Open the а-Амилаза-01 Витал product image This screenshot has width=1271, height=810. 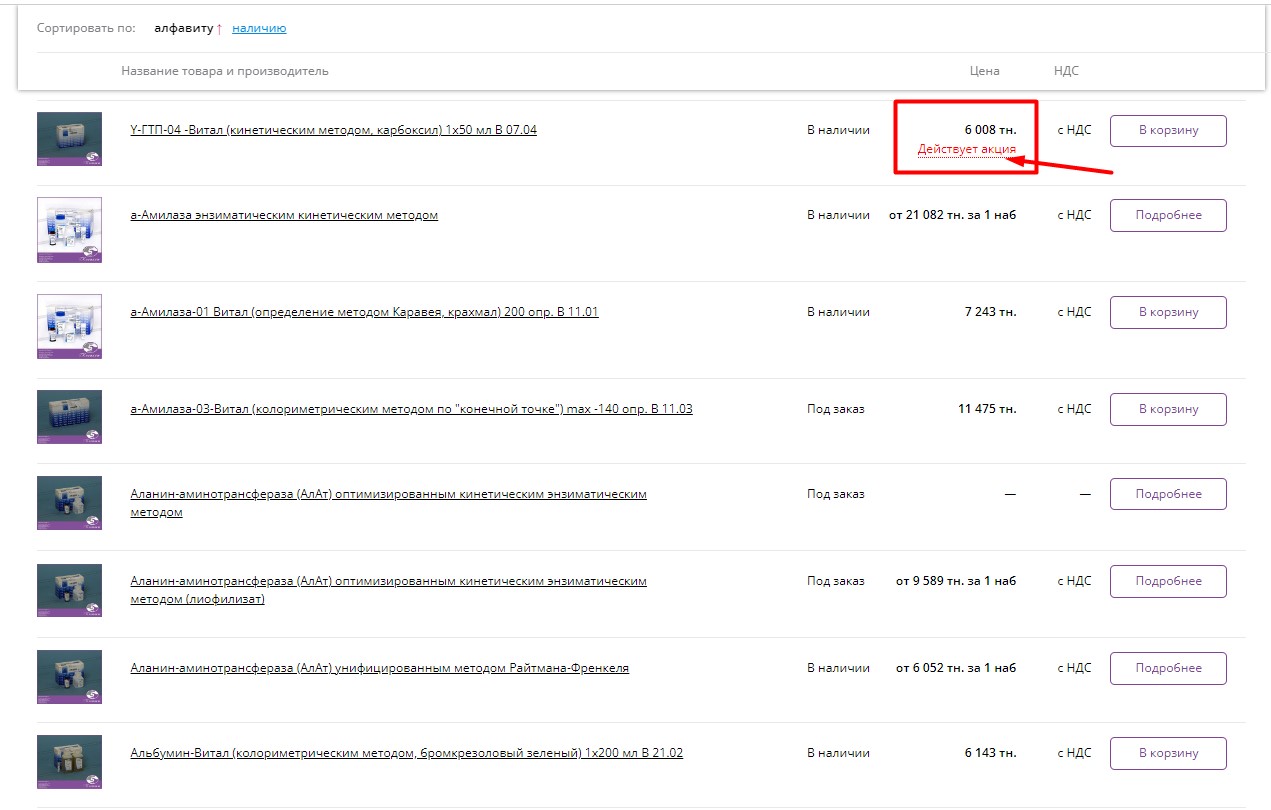point(69,326)
